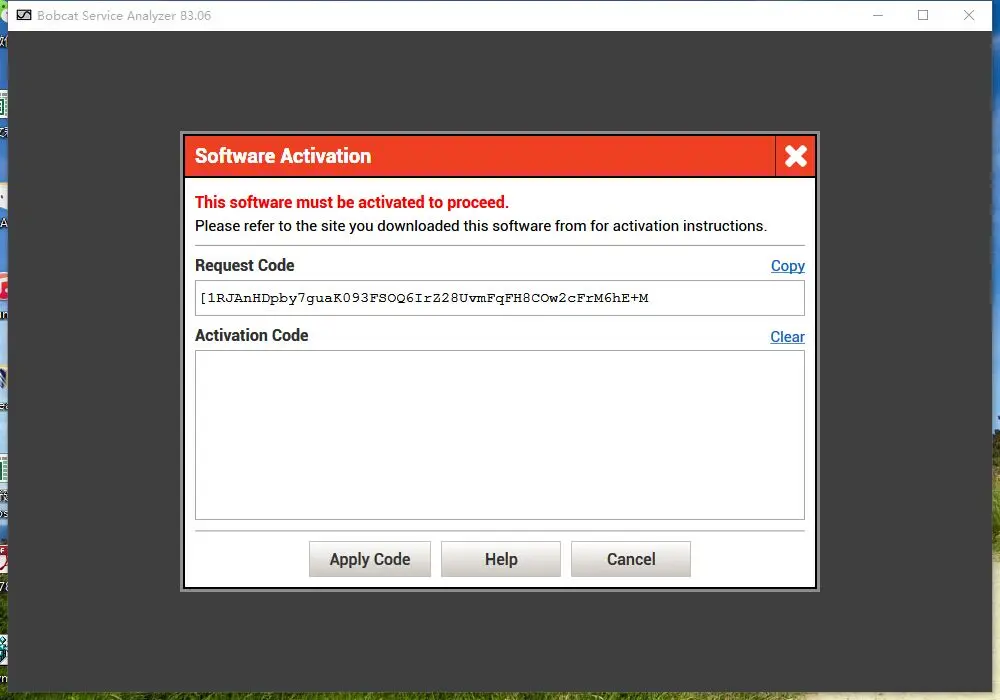Close the Bobcat Service Analyzer window
This screenshot has height=700, width=1000.
tap(969, 15)
